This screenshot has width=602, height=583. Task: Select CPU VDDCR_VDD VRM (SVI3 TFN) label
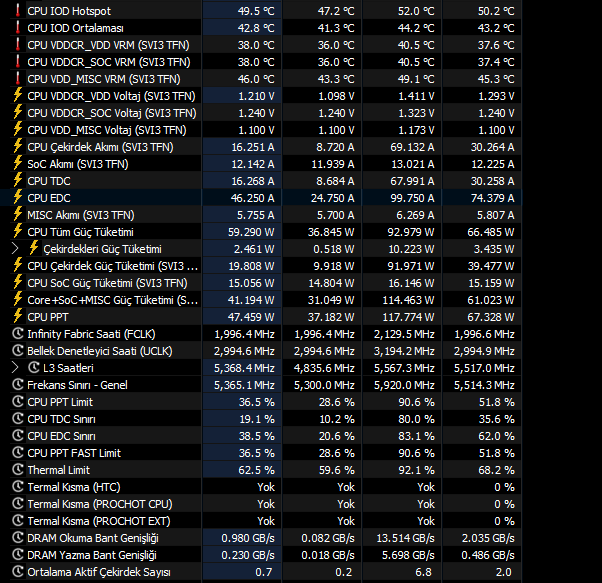[109, 45]
